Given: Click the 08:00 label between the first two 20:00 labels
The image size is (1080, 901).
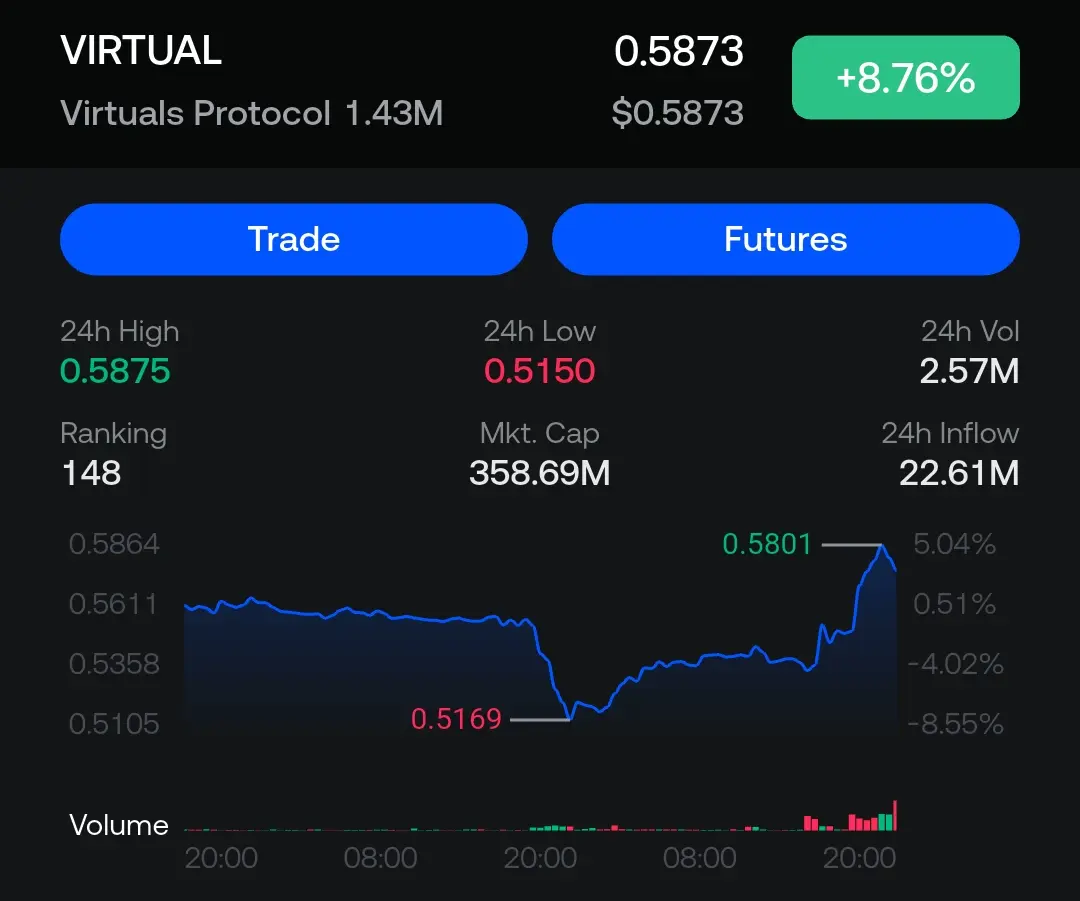Looking at the screenshot, I should (380, 858).
